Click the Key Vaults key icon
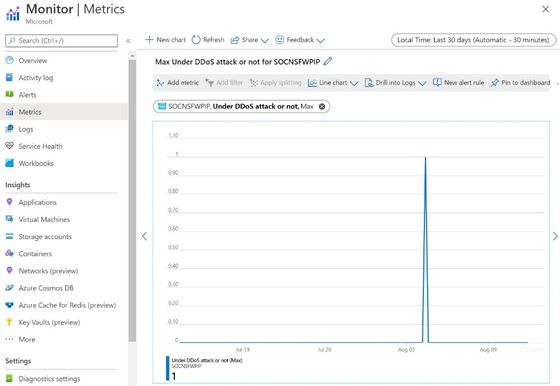The image size is (560, 386). [x=10, y=322]
